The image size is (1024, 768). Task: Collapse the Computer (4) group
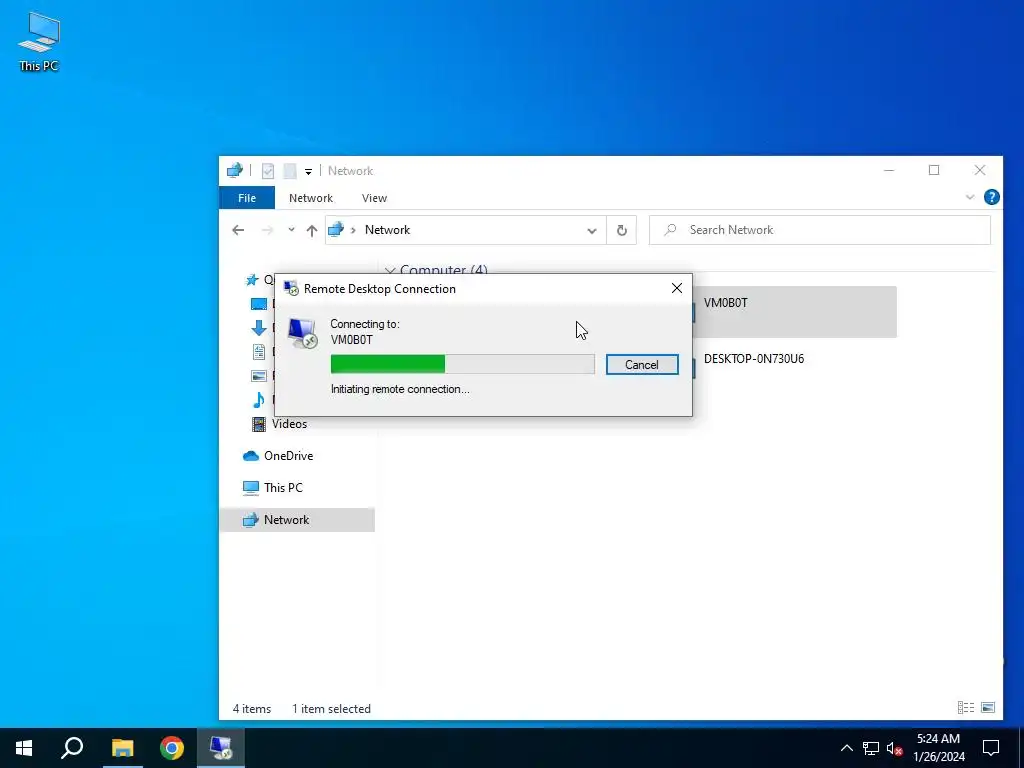(390, 270)
